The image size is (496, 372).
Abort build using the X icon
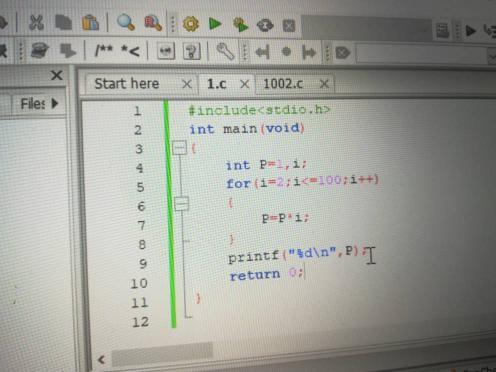click(289, 26)
